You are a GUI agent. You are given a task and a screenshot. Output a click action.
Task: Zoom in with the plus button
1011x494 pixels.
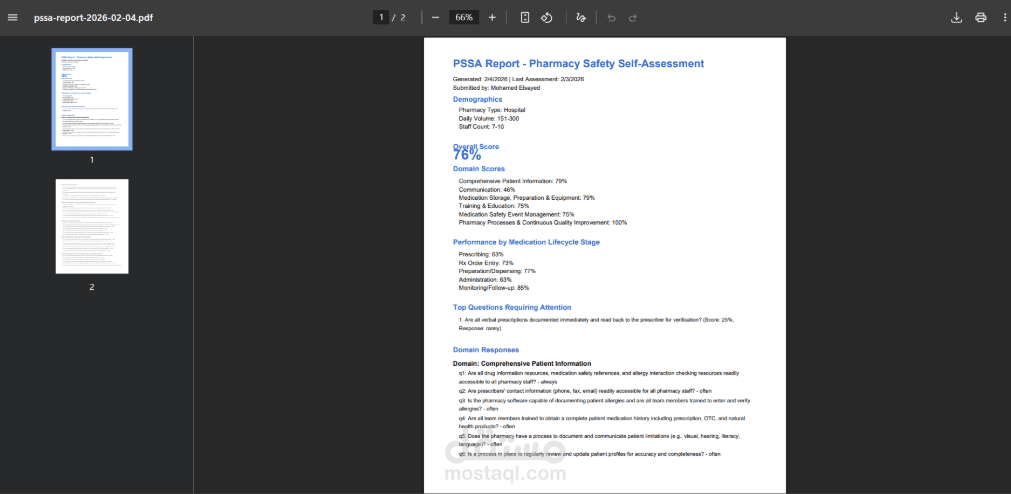pyautogui.click(x=493, y=17)
